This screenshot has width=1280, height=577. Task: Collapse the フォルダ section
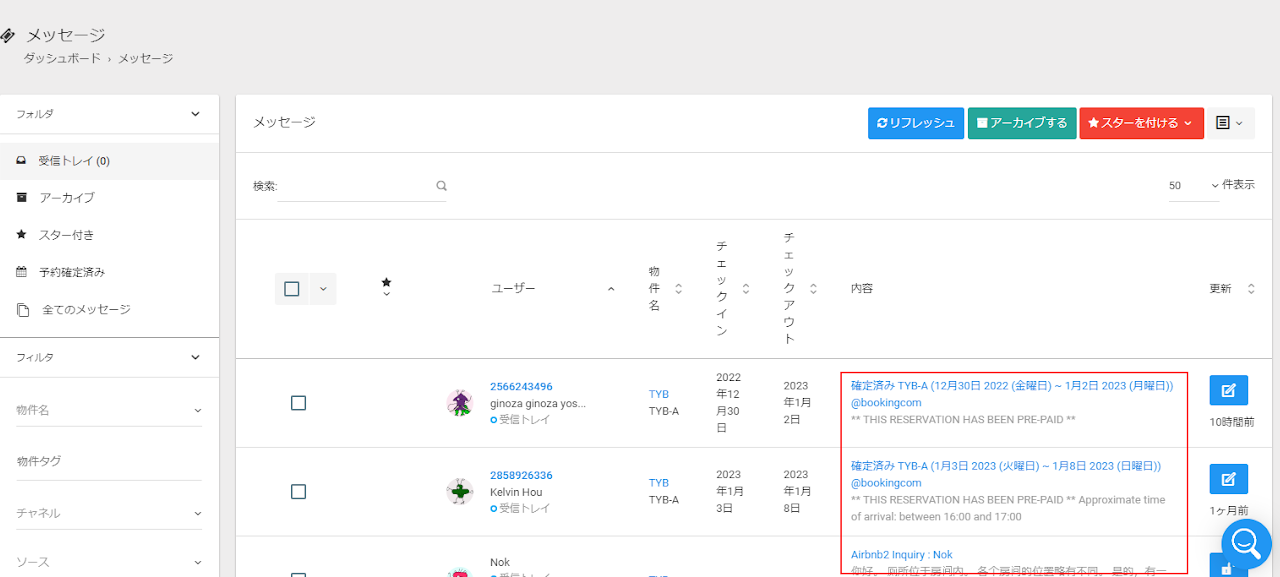[x=195, y=114]
